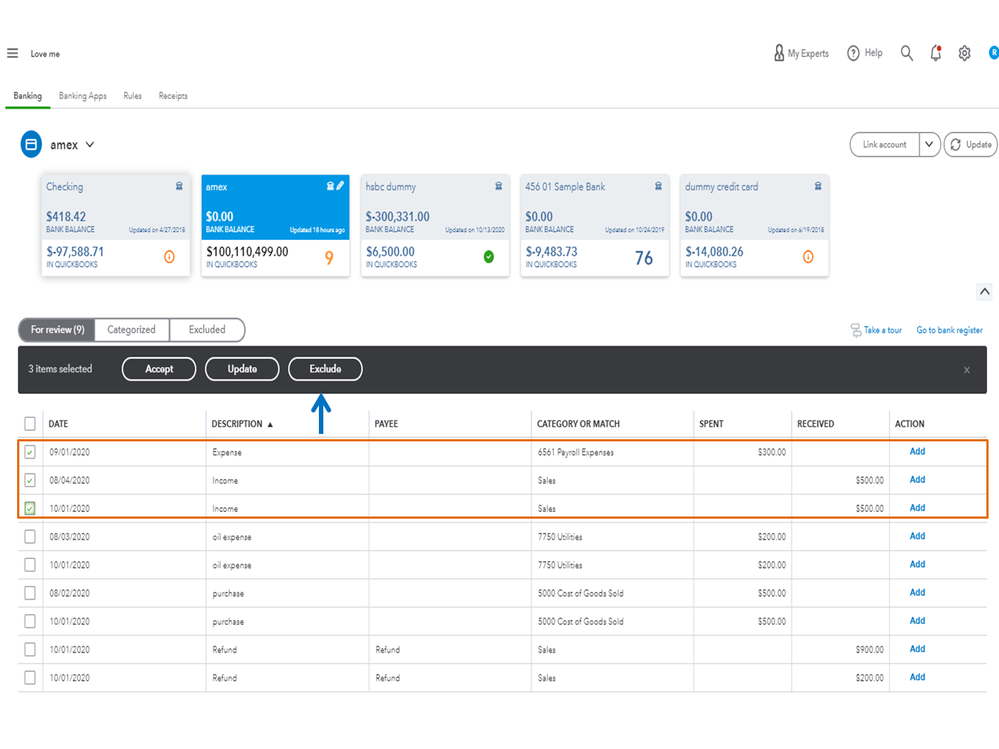Uncheck the 09/01/2020 Expense row checkbox
Image resolution: width=999 pixels, height=749 pixels.
[30, 452]
